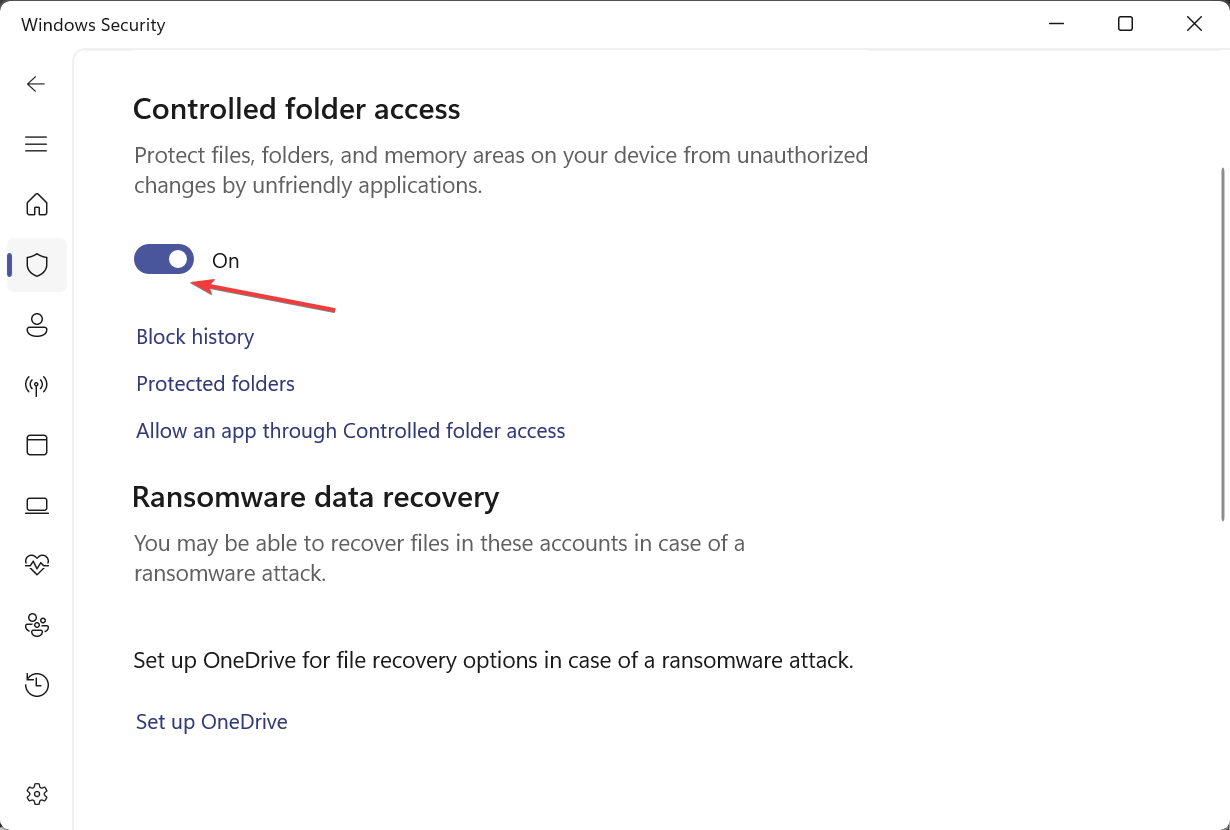Open Device performance & health heart icon
The width and height of the screenshot is (1230, 830).
(x=37, y=565)
